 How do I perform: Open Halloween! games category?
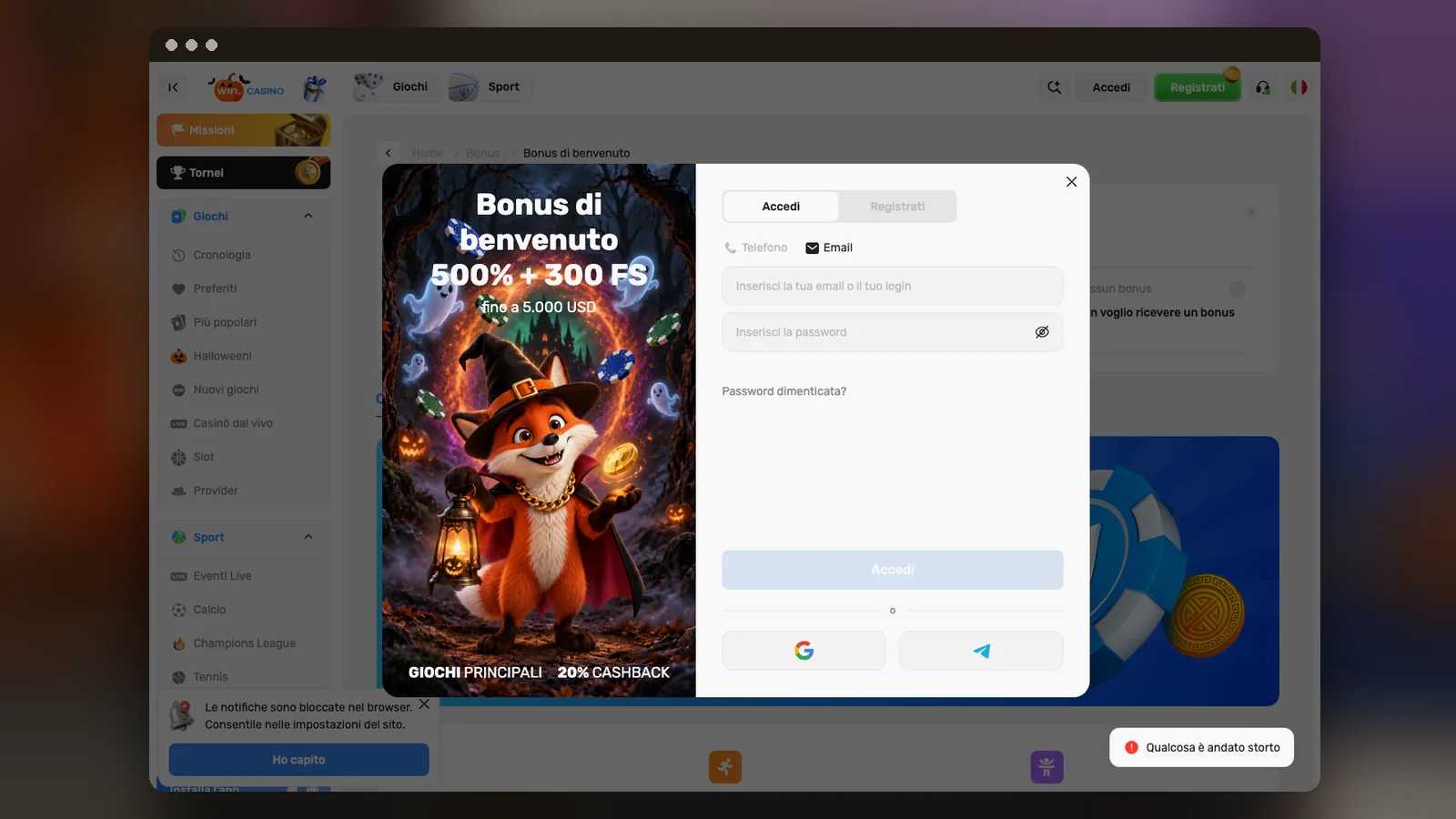tap(222, 356)
